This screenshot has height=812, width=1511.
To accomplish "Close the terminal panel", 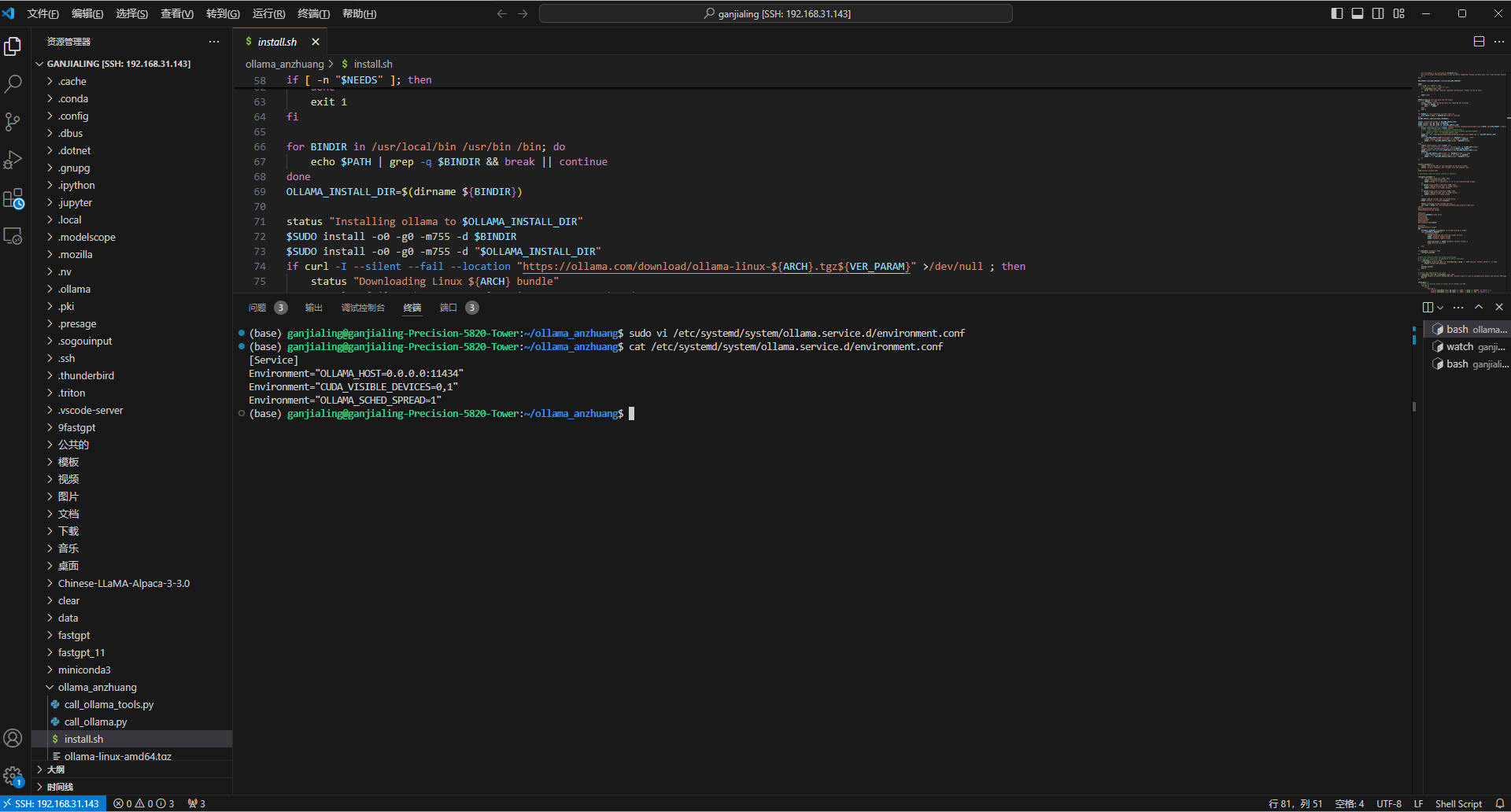I will point(1499,307).
